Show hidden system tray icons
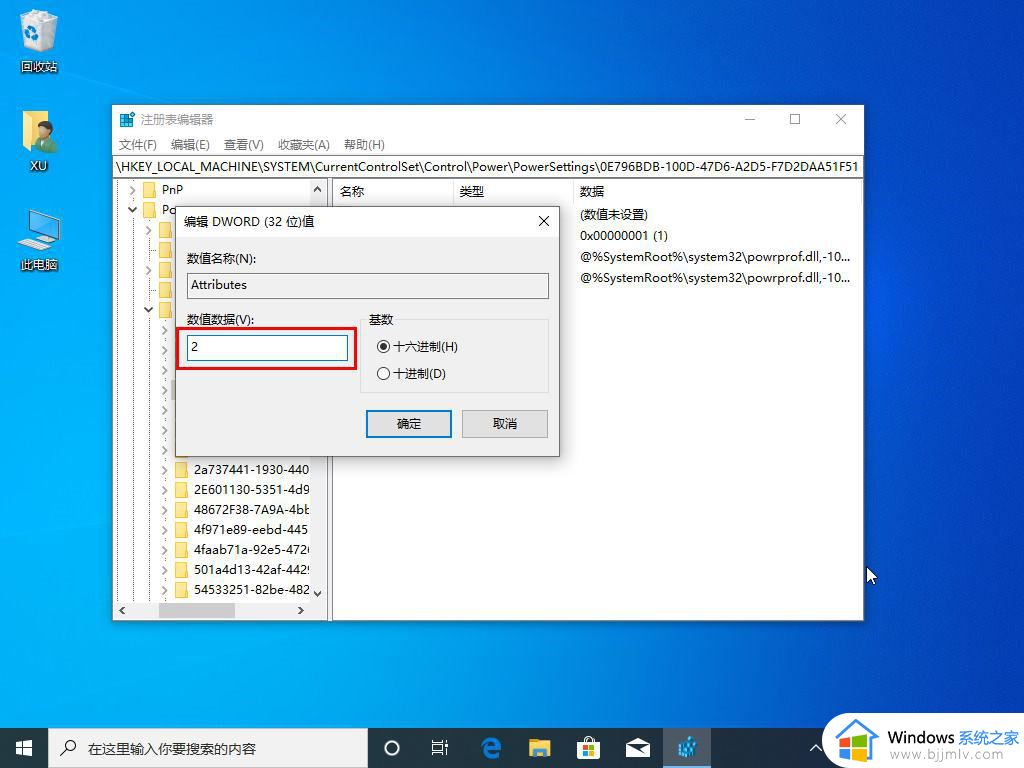Viewport: 1024px width, 768px height. point(816,748)
